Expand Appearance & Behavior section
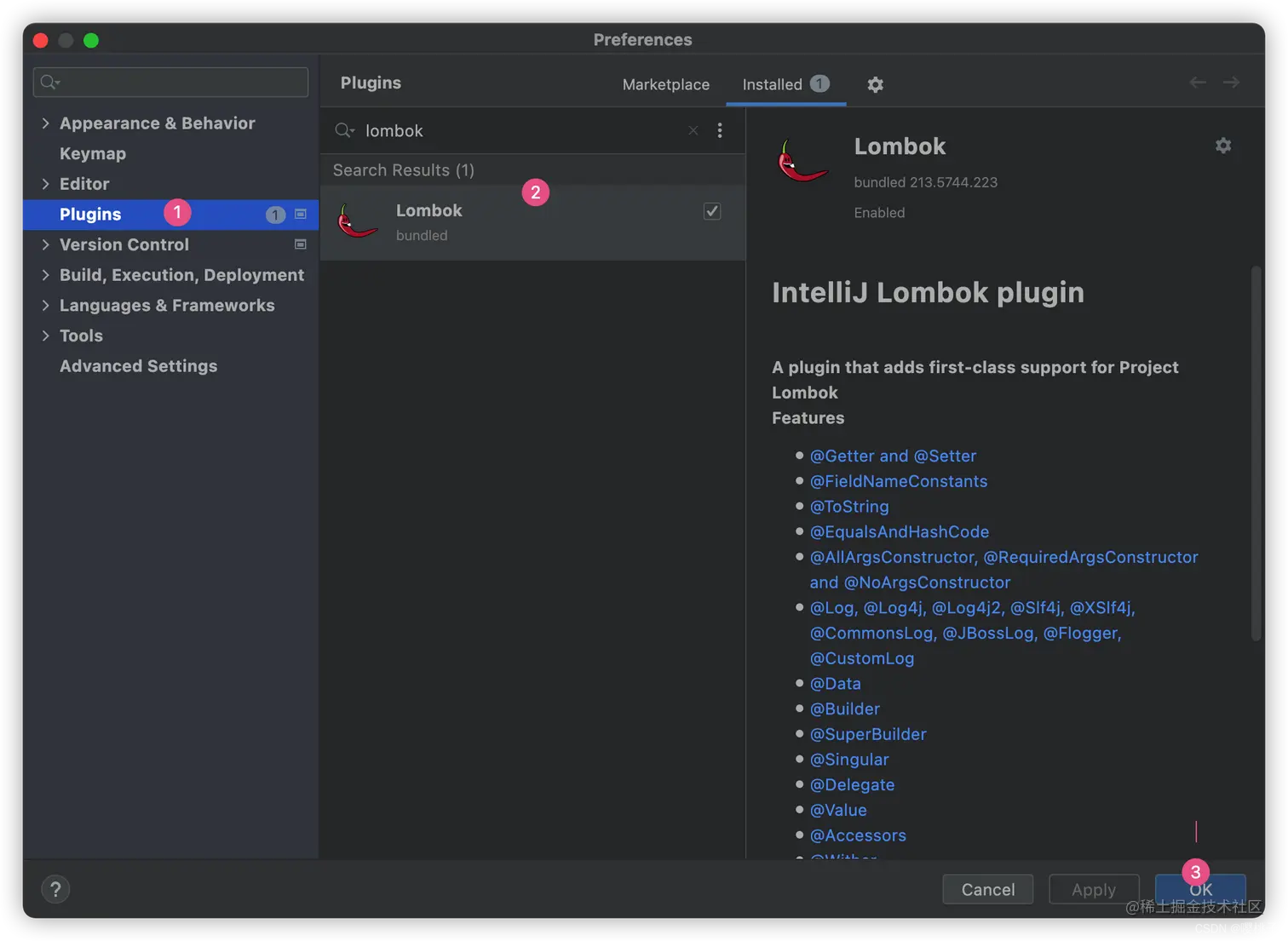The width and height of the screenshot is (1288, 941). point(45,123)
